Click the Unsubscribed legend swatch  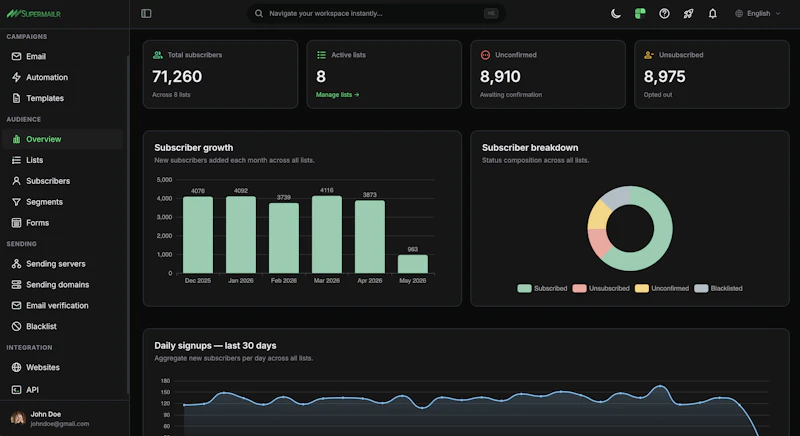pyautogui.click(x=580, y=288)
